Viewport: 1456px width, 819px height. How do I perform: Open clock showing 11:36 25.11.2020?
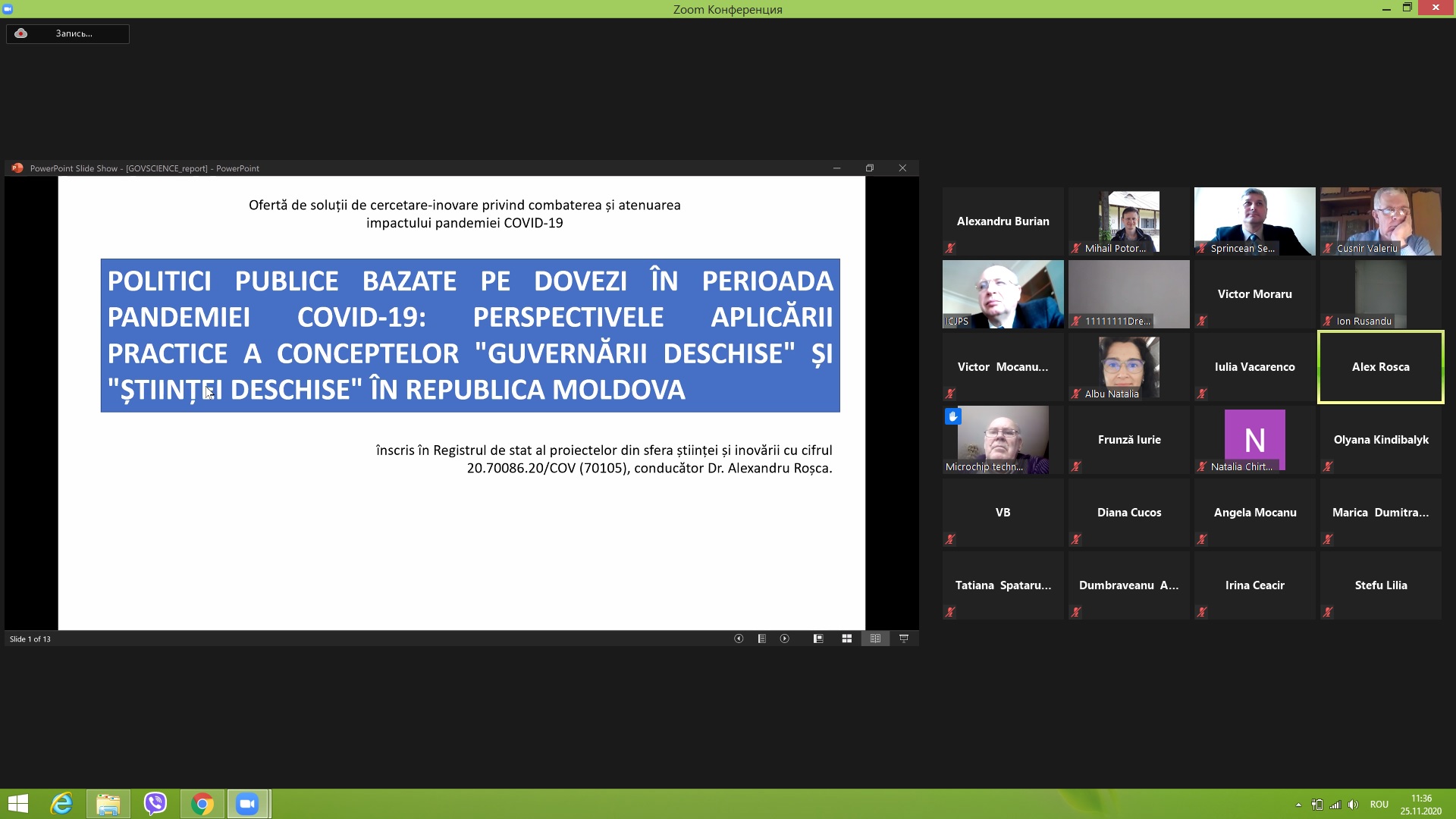1421,805
